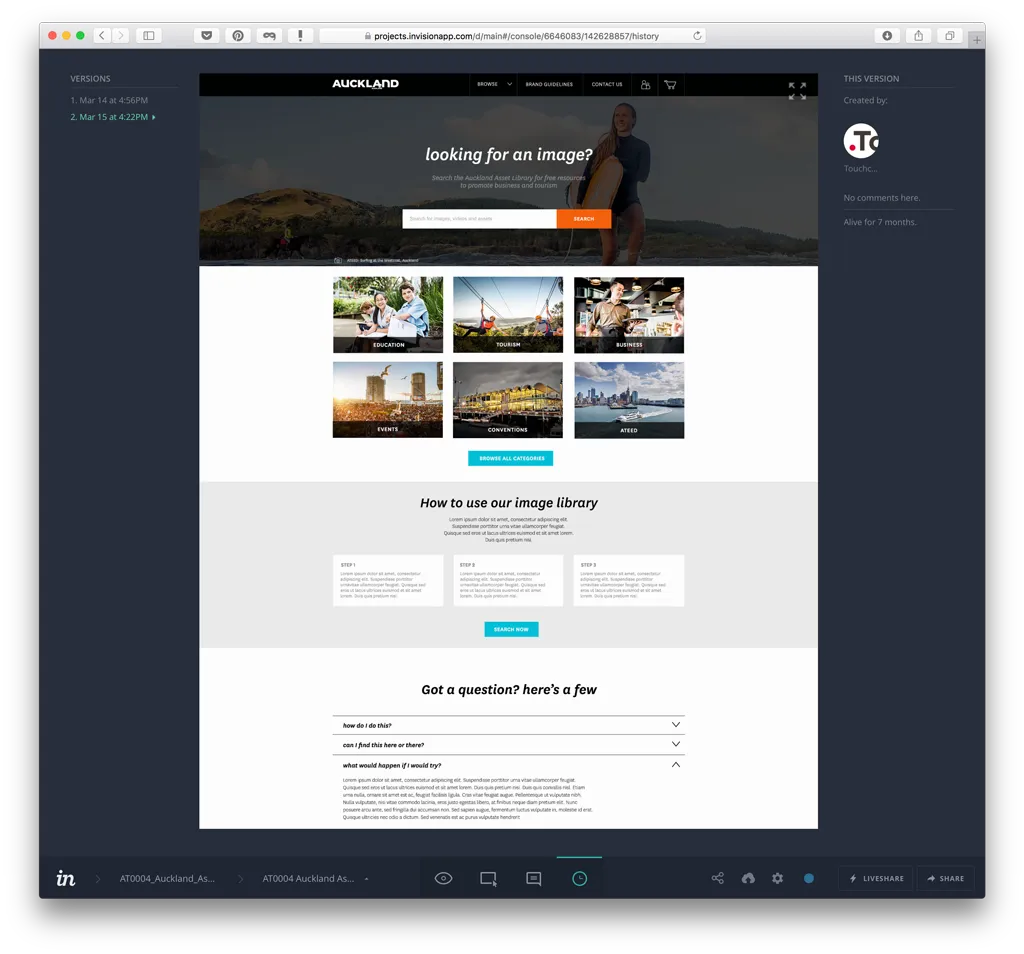Click the fullscreen expand arrows icon
The image size is (1024, 954).
tap(797, 91)
